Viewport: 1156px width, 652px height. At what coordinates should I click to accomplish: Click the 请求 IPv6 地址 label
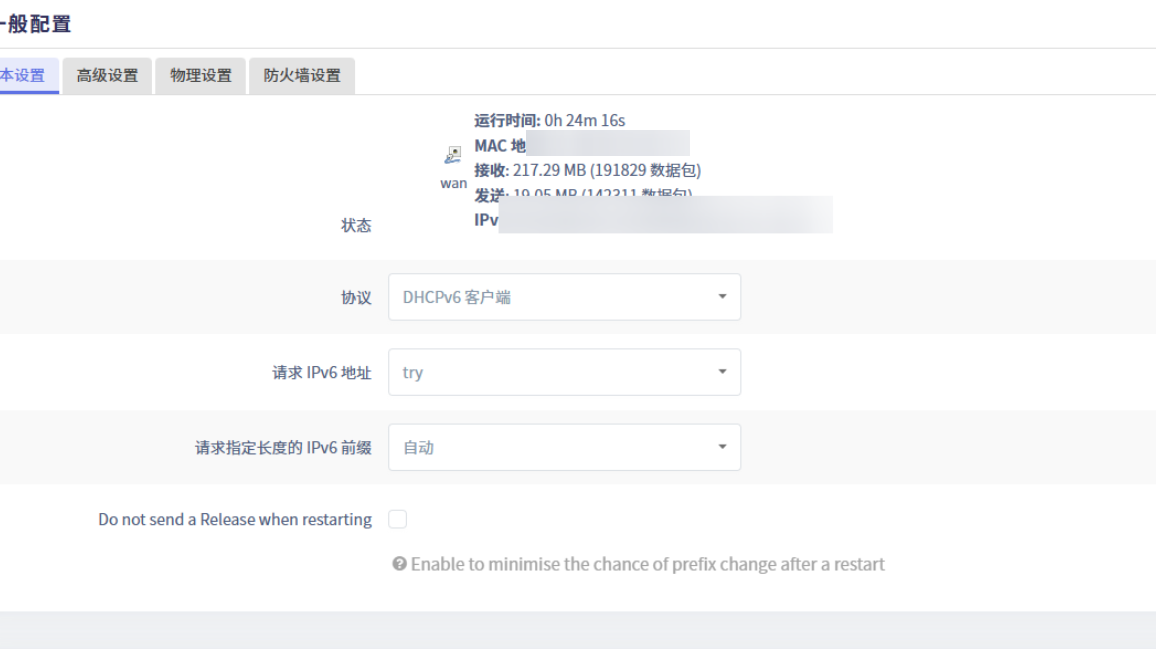(x=321, y=372)
